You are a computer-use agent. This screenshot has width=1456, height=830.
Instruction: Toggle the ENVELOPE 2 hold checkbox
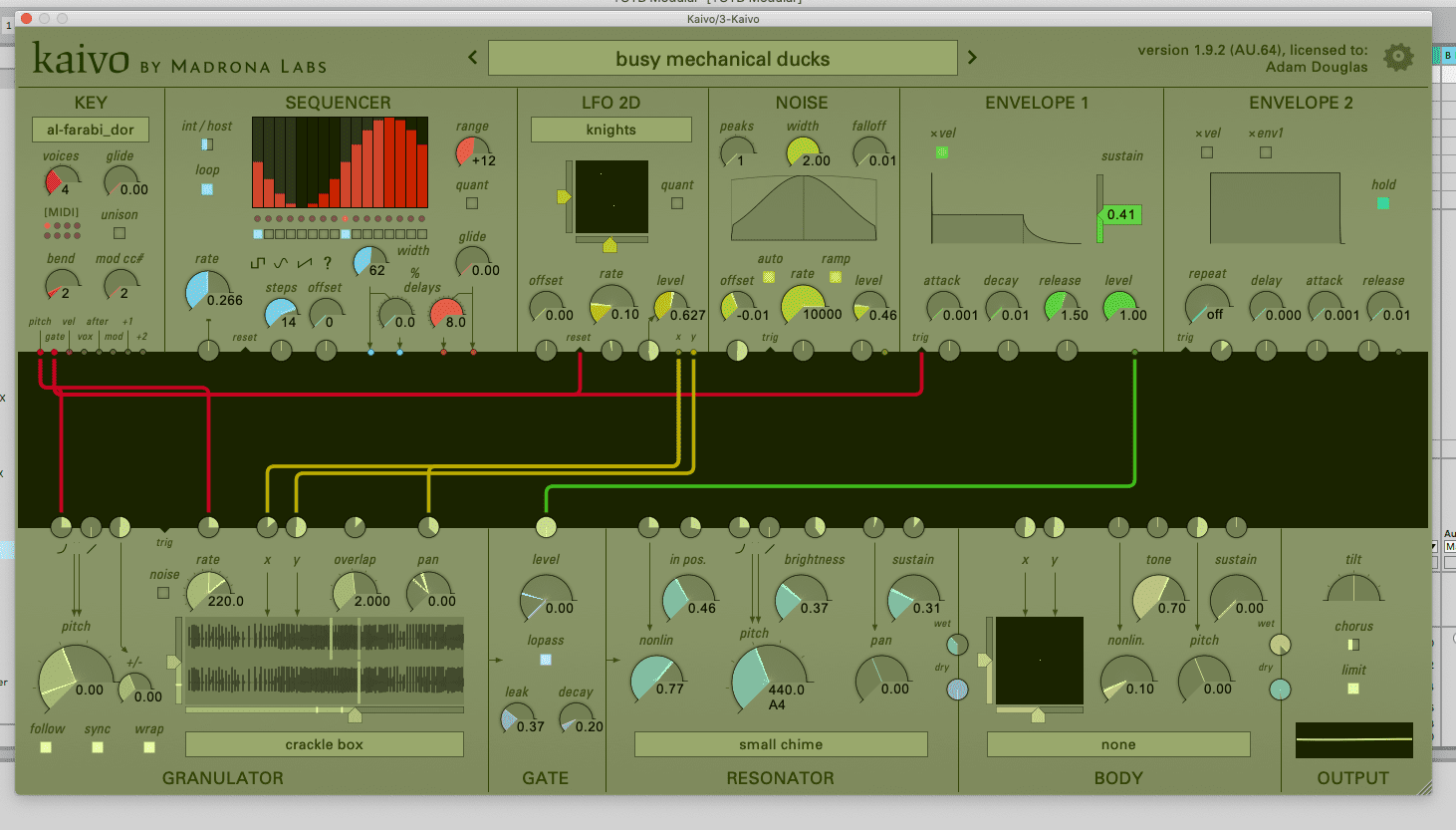point(1382,203)
